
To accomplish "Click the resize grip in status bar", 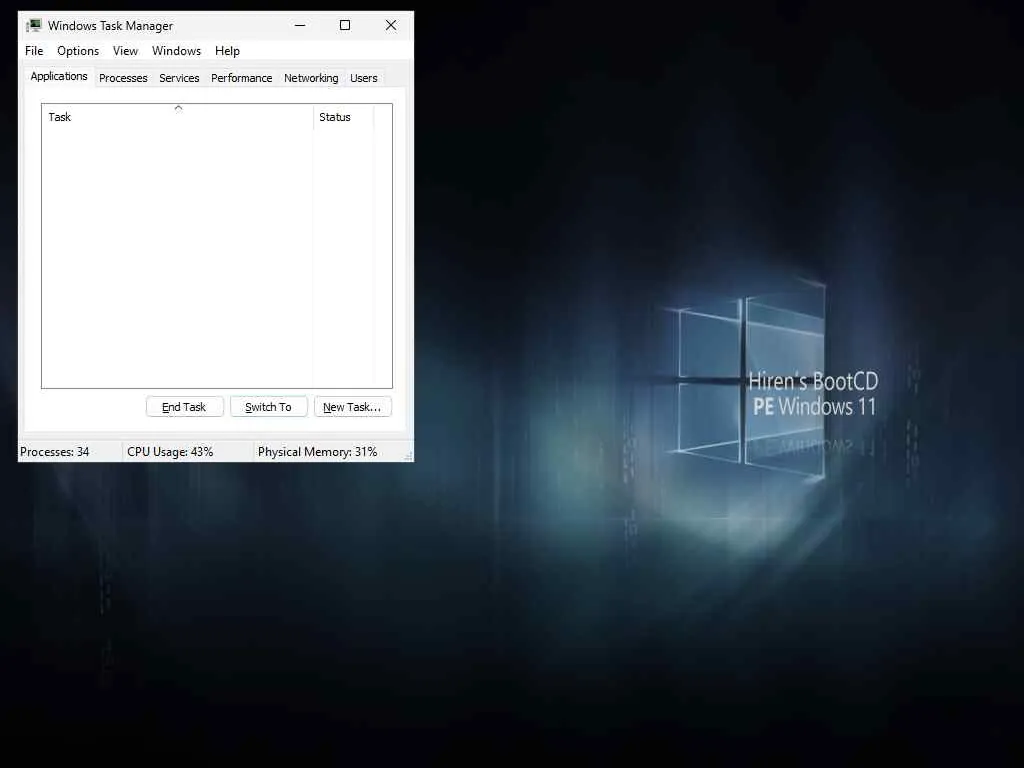I will (408, 456).
